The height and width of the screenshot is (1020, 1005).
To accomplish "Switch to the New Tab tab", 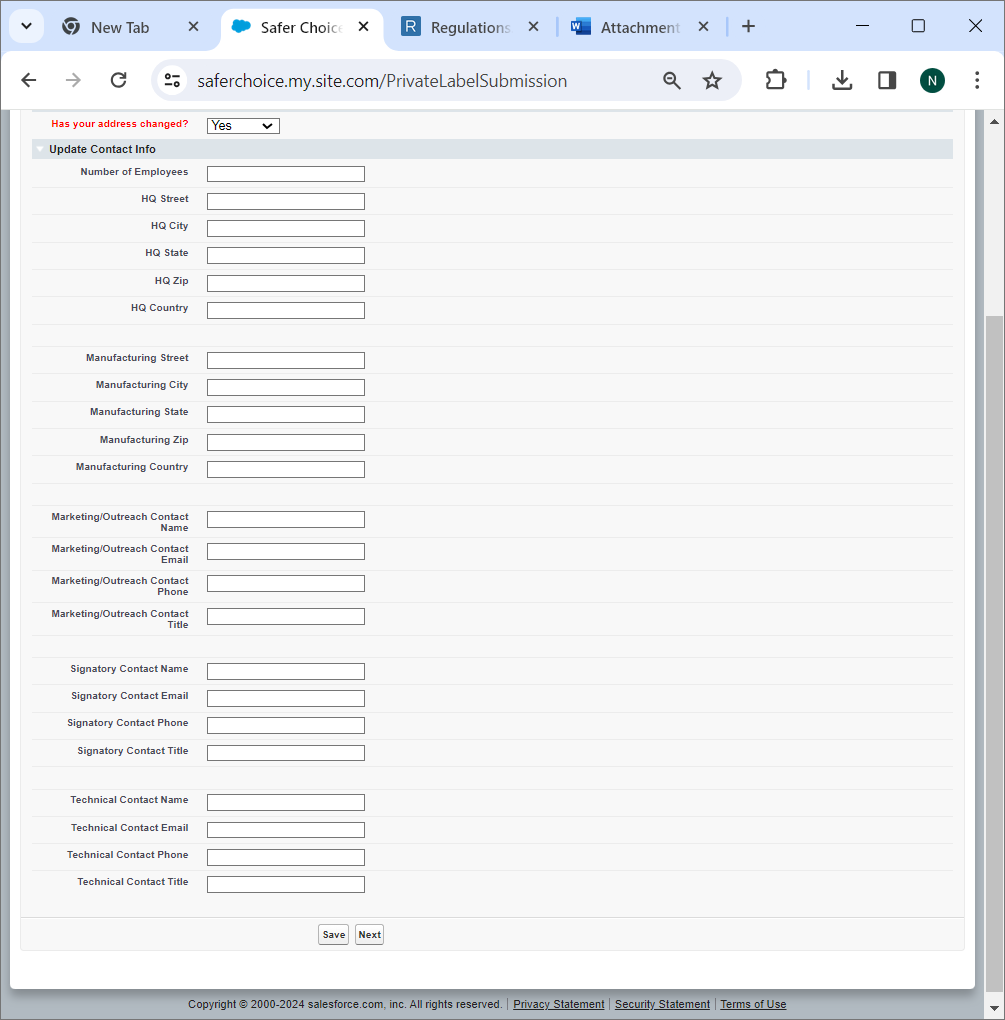I will pyautogui.click(x=120, y=27).
